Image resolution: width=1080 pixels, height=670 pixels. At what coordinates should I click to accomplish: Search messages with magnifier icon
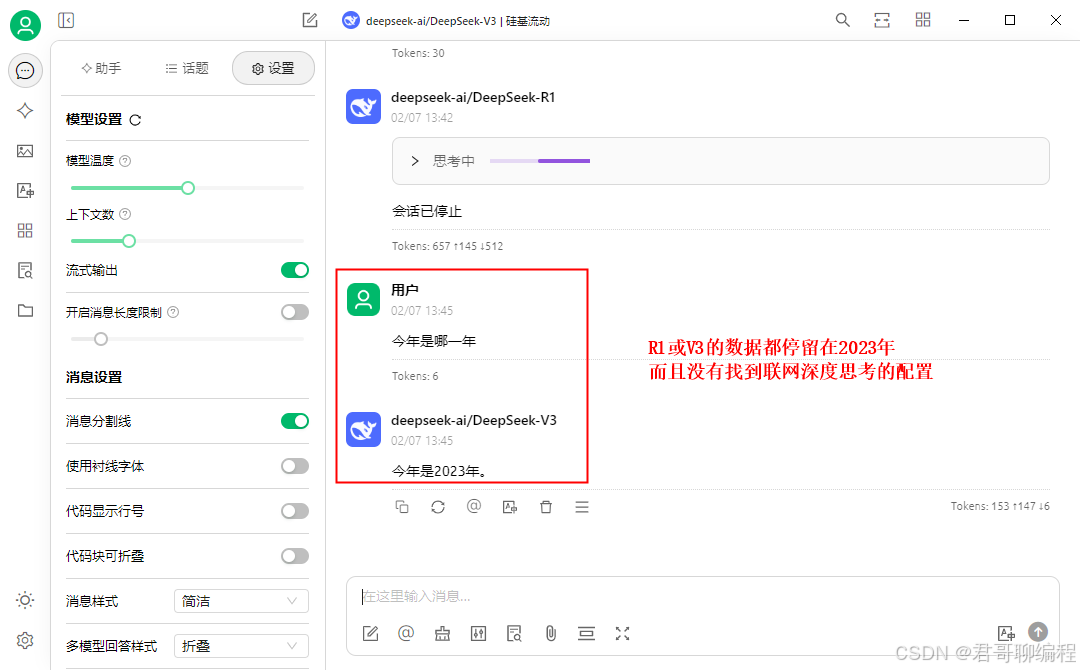click(x=842, y=20)
